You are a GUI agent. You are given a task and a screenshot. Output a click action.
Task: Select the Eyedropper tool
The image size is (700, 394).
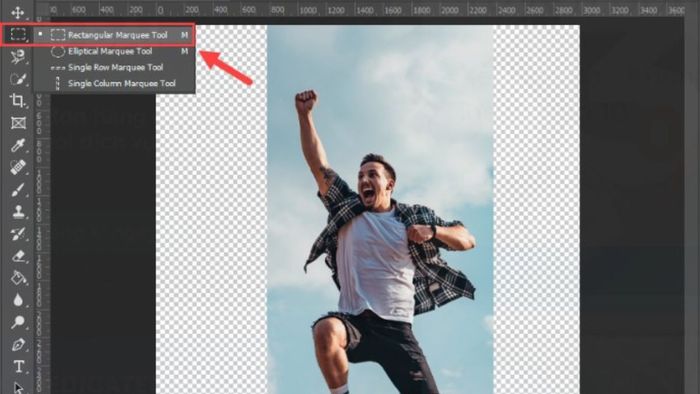tap(18, 145)
